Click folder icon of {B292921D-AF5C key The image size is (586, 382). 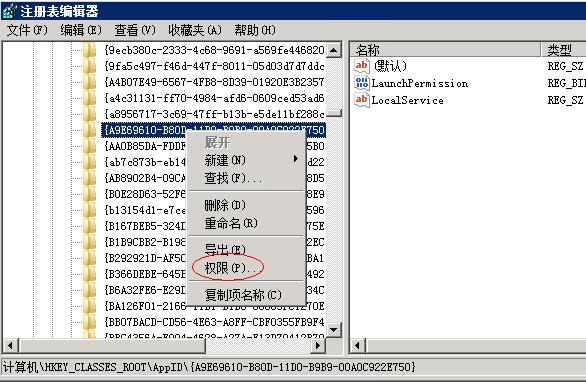coord(90,258)
